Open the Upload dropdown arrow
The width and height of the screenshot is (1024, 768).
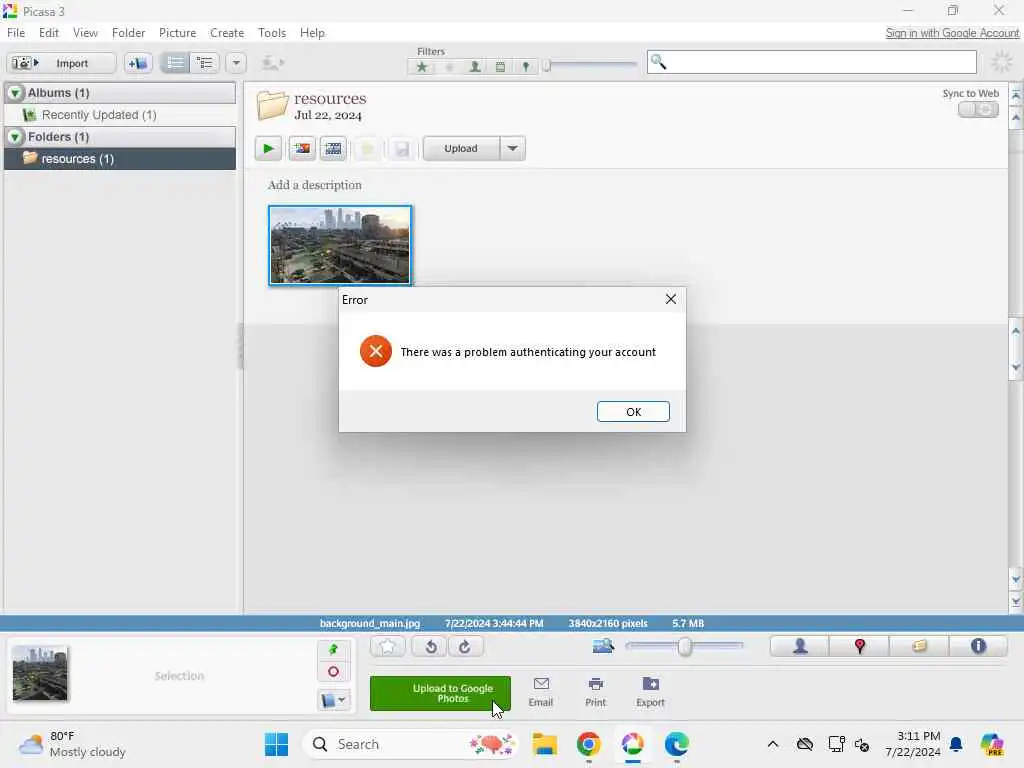[513, 148]
